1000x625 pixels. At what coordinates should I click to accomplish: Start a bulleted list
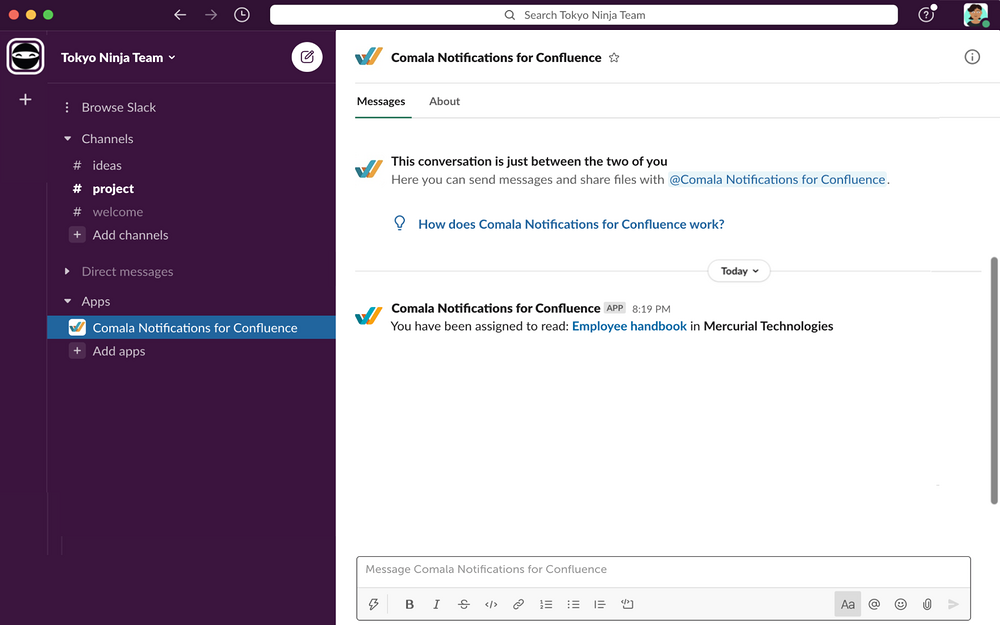[x=573, y=604]
